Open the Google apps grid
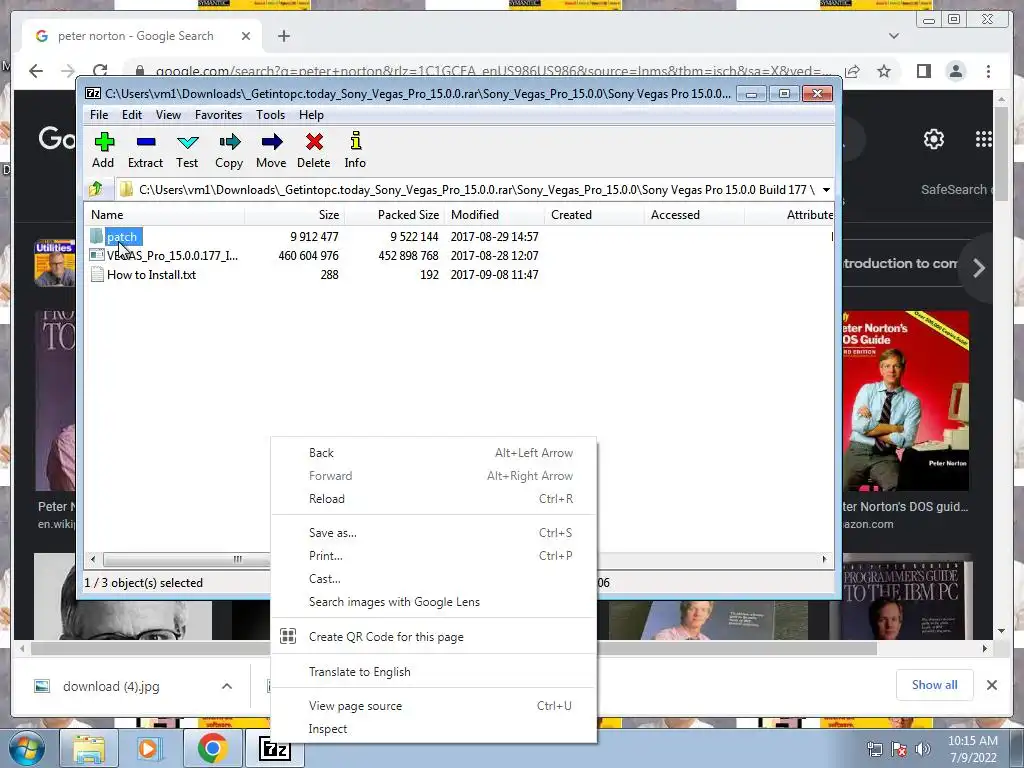This screenshot has width=1024, height=768. tap(984, 139)
